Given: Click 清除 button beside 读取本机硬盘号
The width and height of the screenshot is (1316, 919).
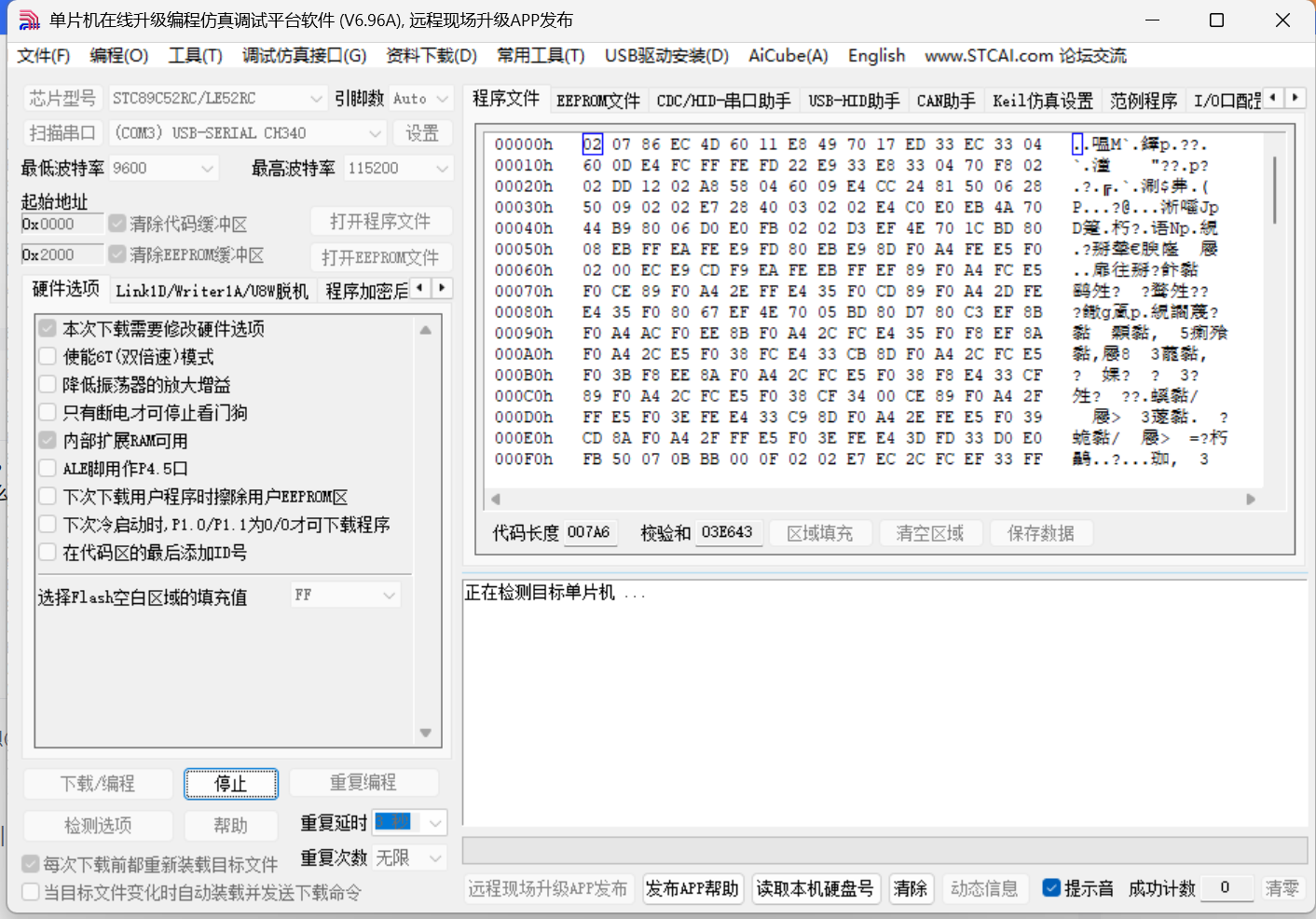Looking at the screenshot, I should tap(910, 888).
